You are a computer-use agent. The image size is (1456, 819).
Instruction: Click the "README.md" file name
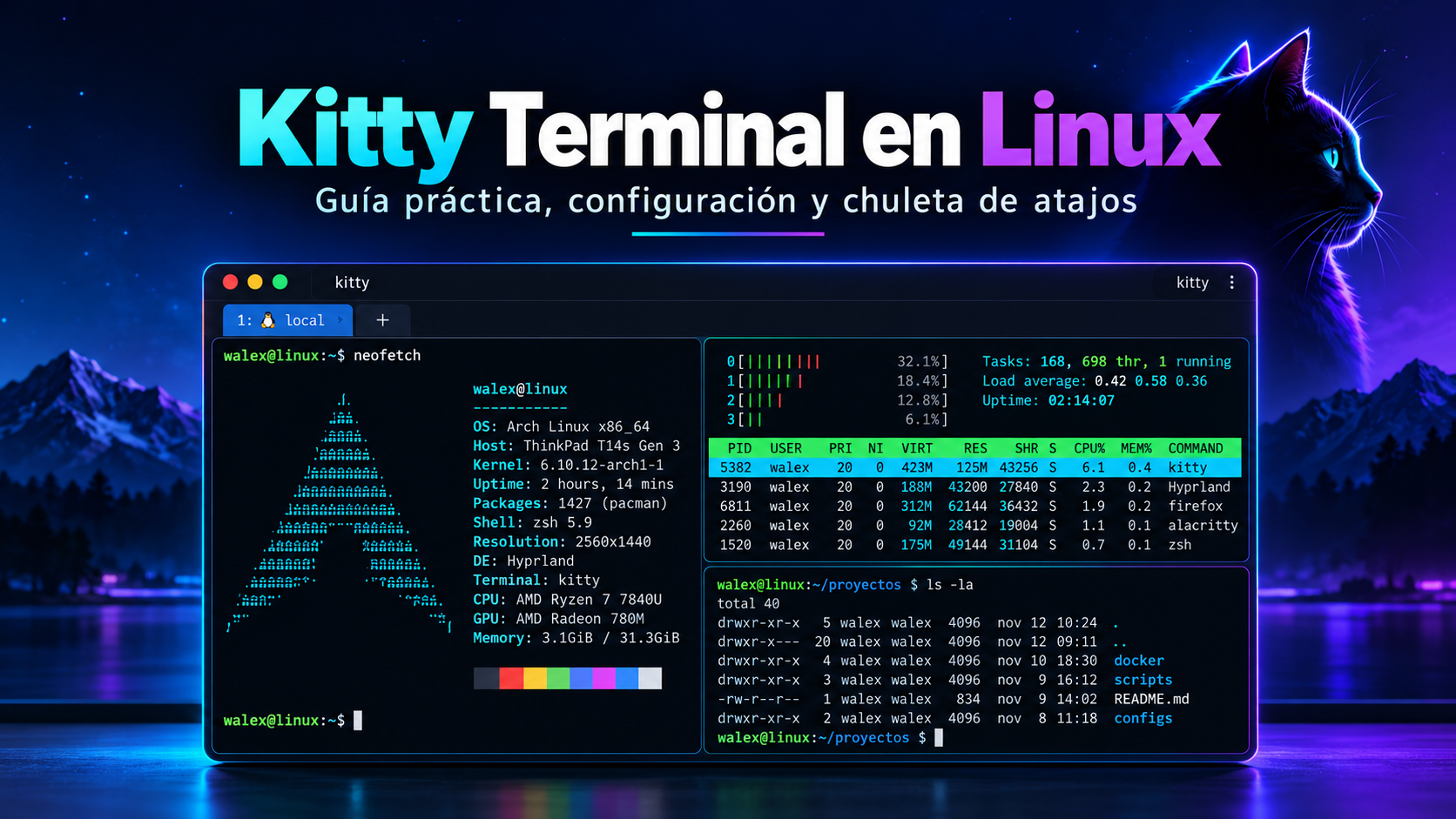point(1151,699)
